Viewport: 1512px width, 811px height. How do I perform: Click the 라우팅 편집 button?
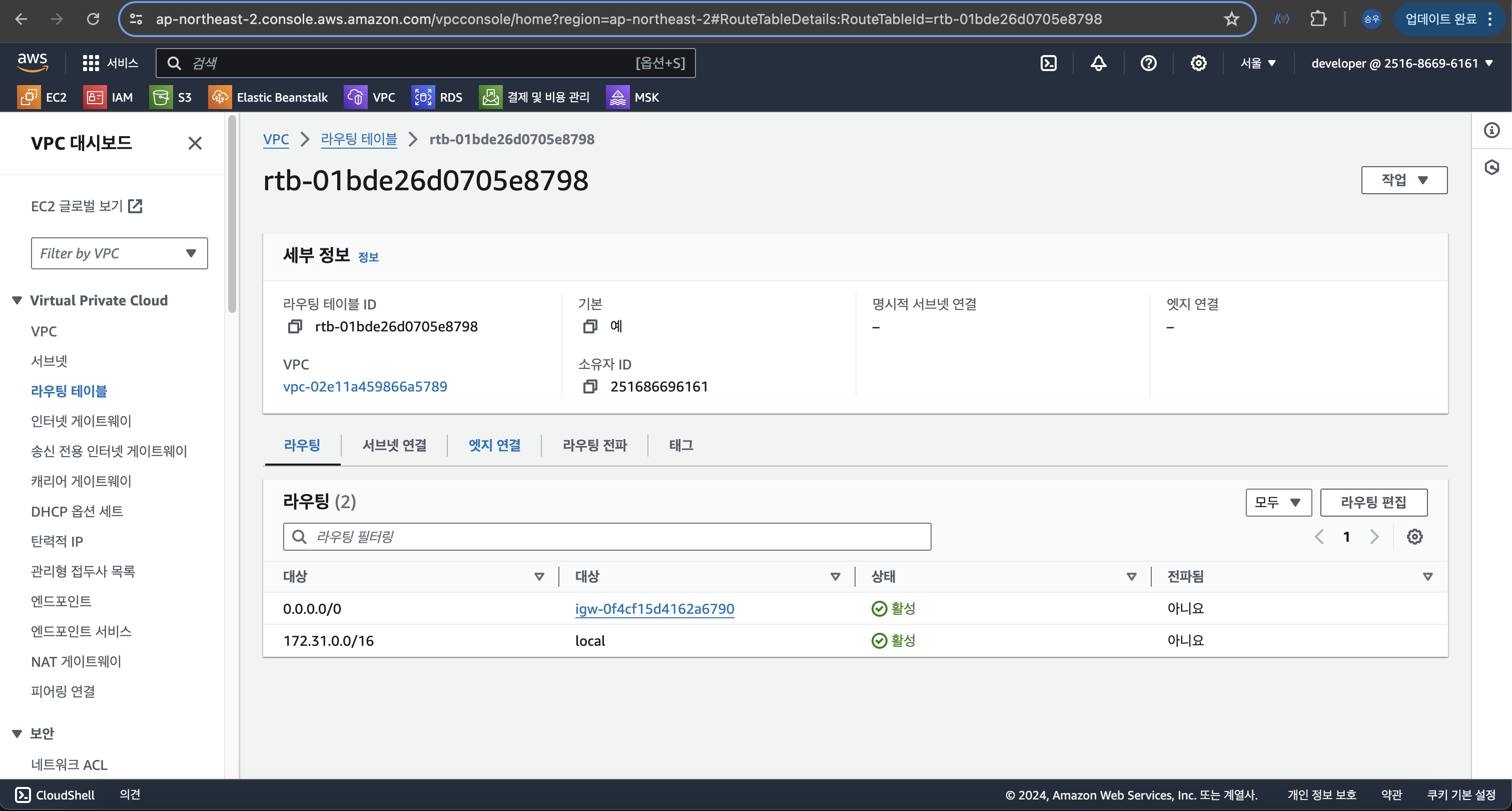coord(1373,502)
